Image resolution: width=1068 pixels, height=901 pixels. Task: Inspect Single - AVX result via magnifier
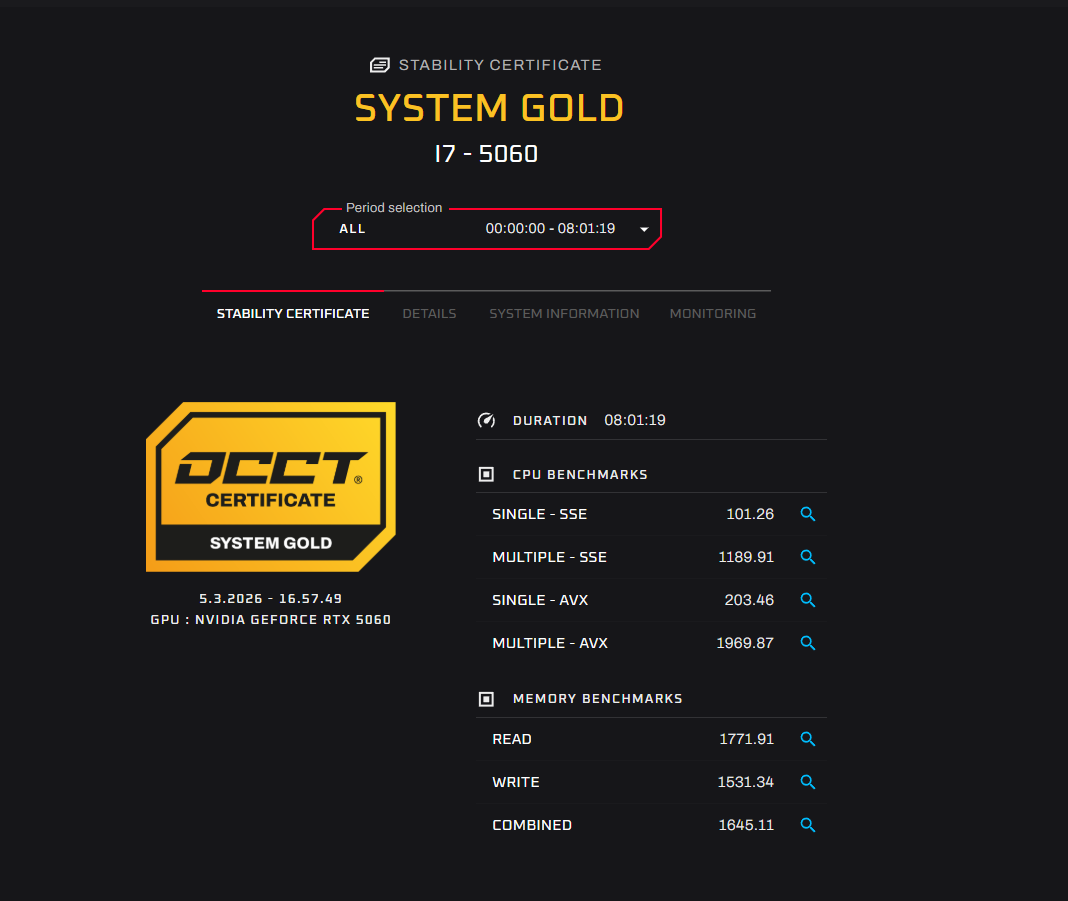coord(808,600)
